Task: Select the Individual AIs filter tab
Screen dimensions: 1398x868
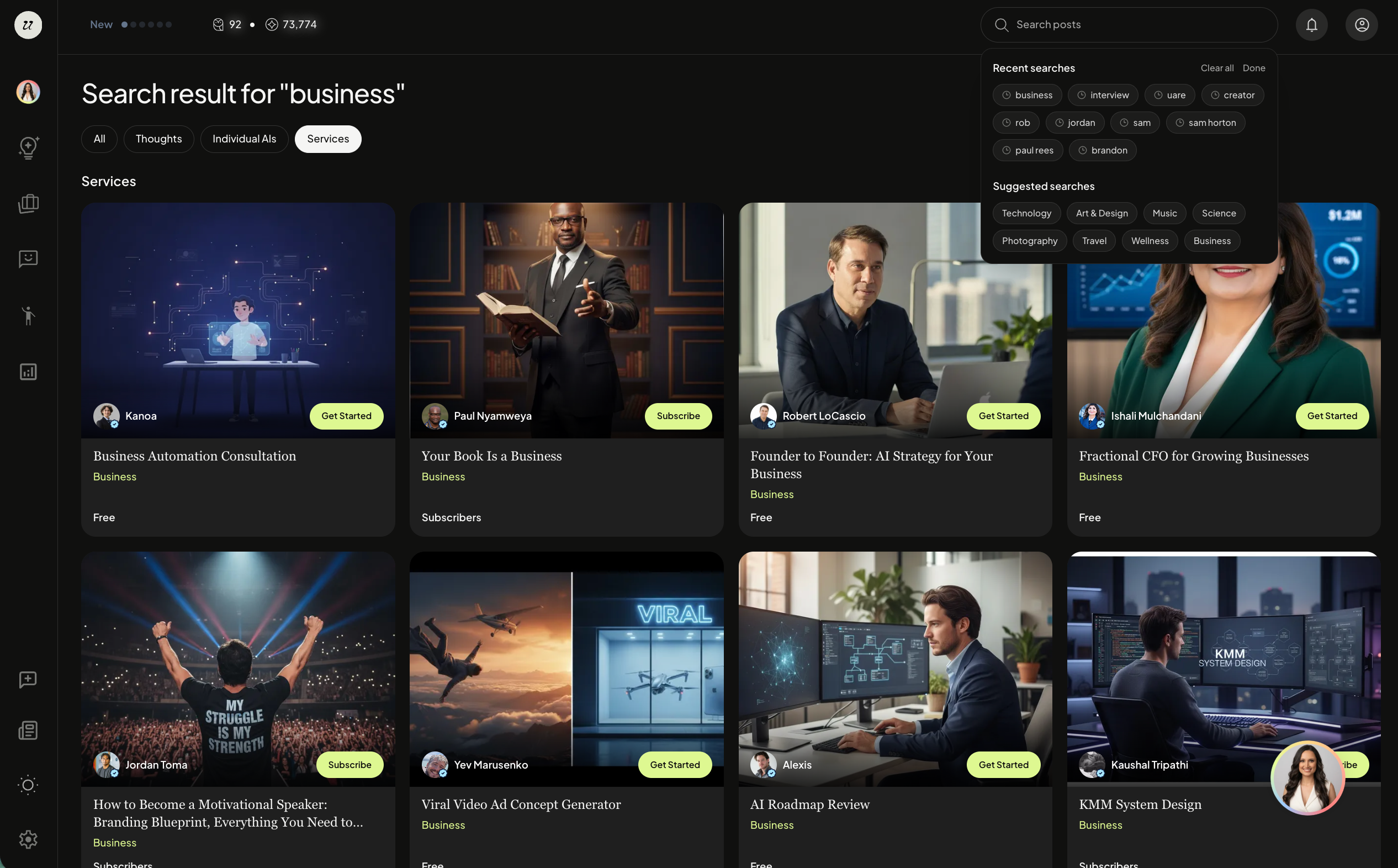Action: click(245, 139)
